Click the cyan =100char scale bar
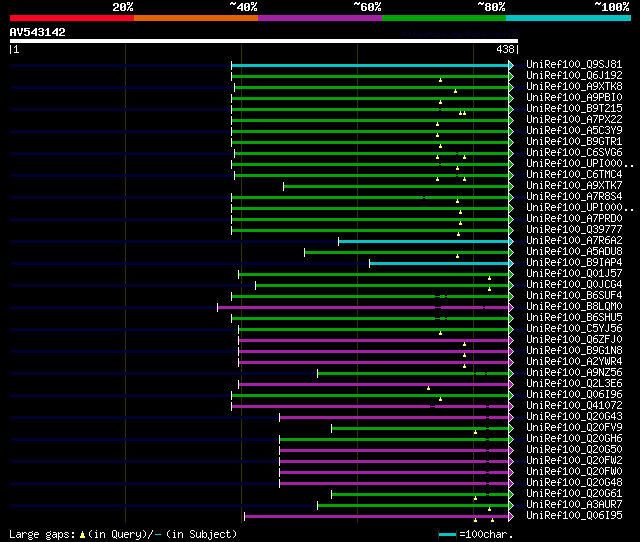The height and width of the screenshot is (542, 640). (x=447, y=535)
